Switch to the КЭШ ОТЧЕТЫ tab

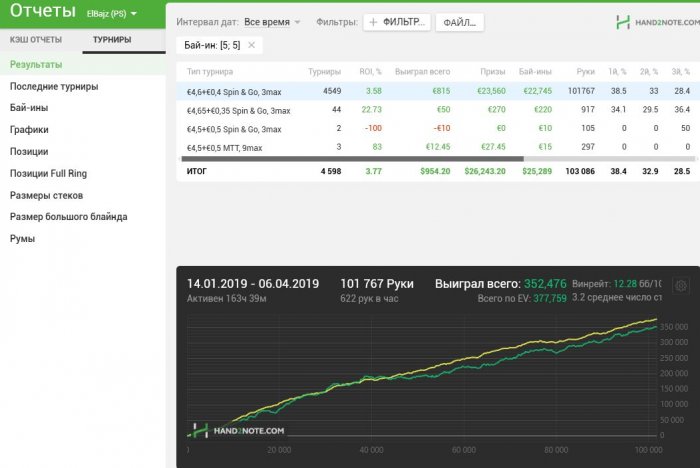coord(35,40)
